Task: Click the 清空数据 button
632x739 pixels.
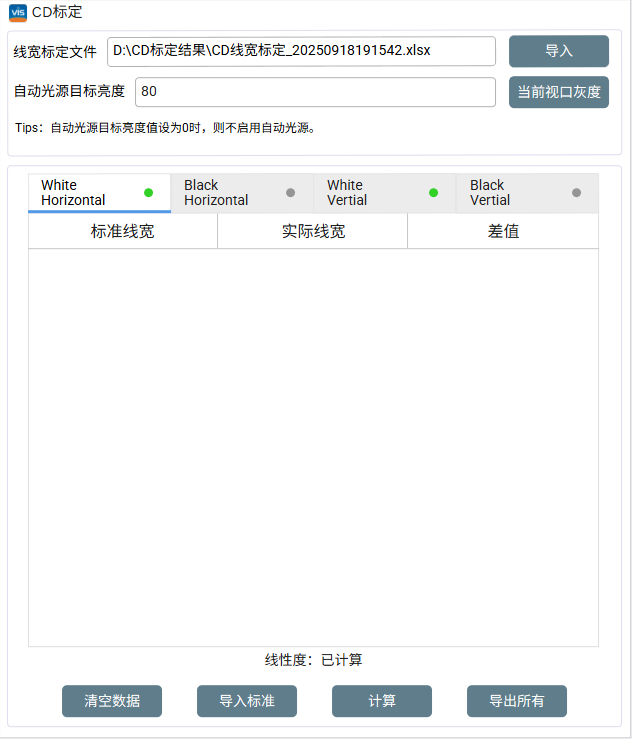Action: point(112,701)
